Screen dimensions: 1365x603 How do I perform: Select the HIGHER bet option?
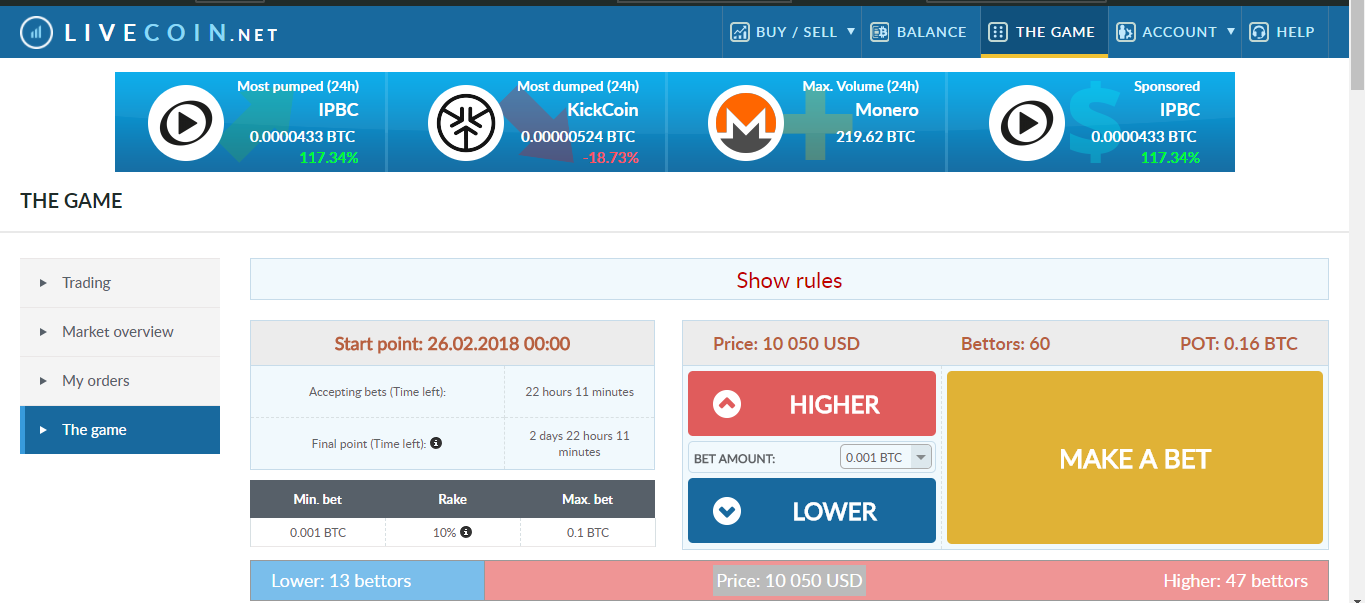812,404
